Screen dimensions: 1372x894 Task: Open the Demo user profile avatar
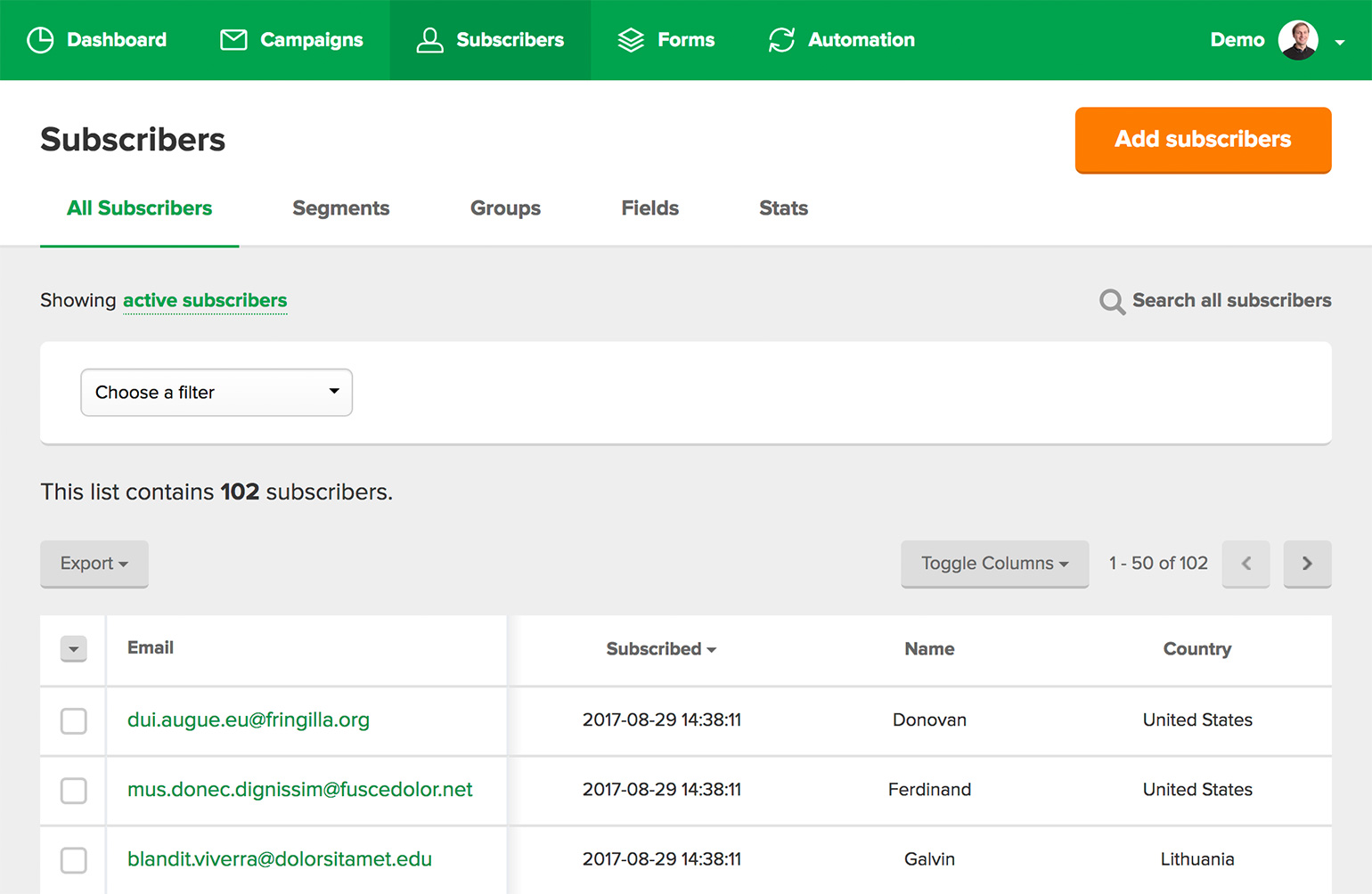point(1297,40)
